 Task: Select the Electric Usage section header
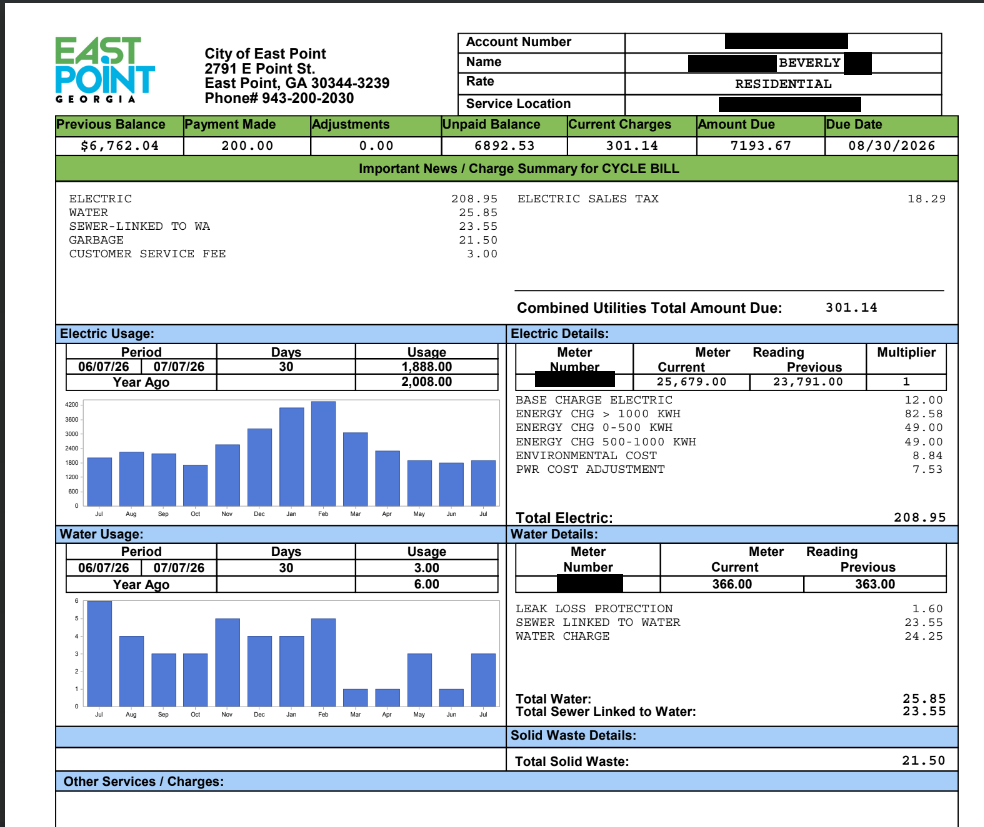281,334
